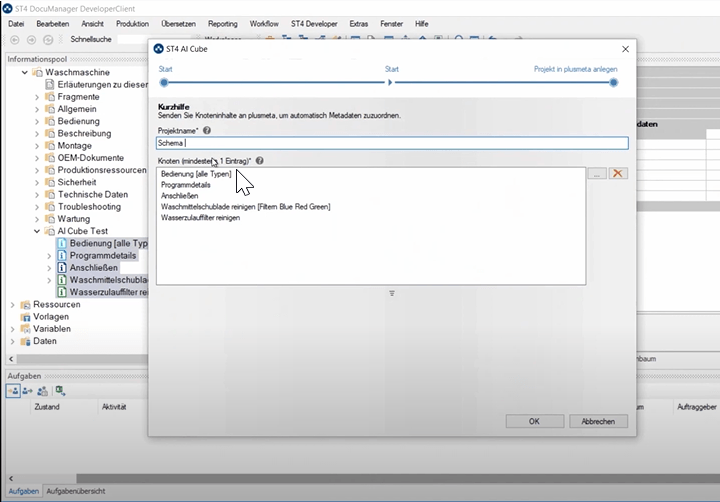Expand the Programmdetails tree node
Image resolution: width=720 pixels, height=502 pixels.
(49, 256)
